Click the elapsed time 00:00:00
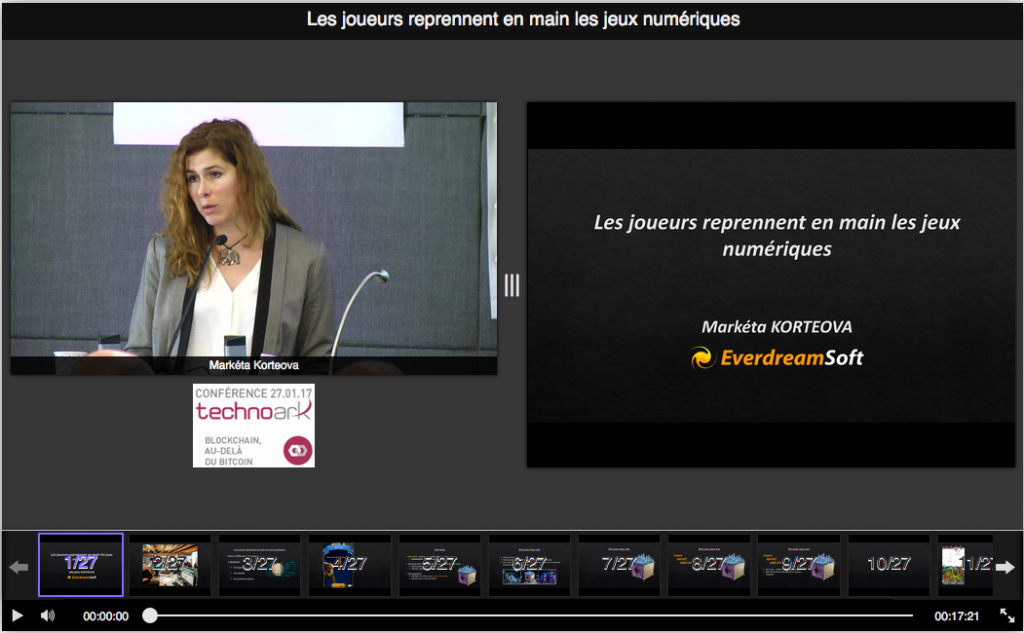Image resolution: width=1024 pixels, height=633 pixels. click(106, 616)
